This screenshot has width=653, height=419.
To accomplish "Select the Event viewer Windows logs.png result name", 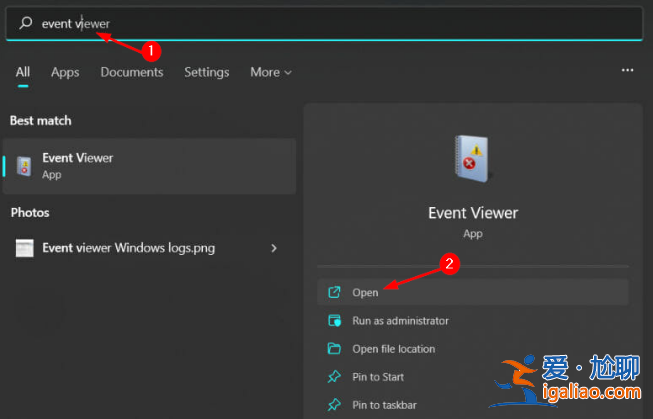I will 128,248.
